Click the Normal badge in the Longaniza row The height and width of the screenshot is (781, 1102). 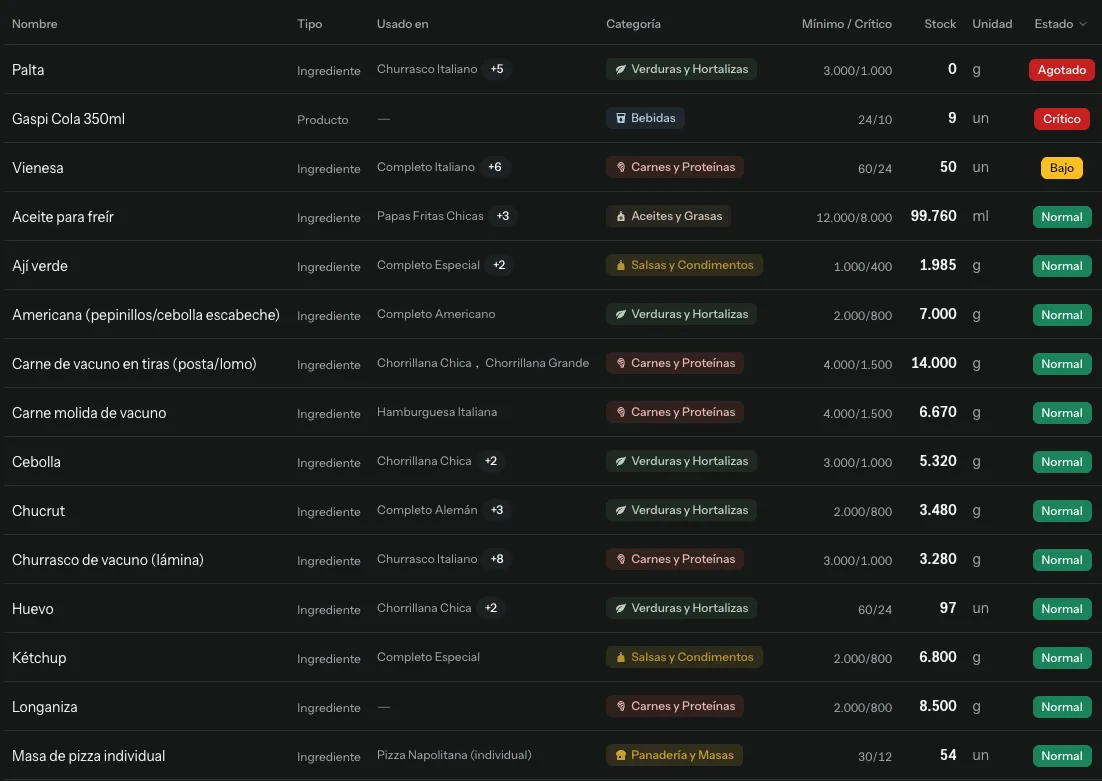point(1061,707)
